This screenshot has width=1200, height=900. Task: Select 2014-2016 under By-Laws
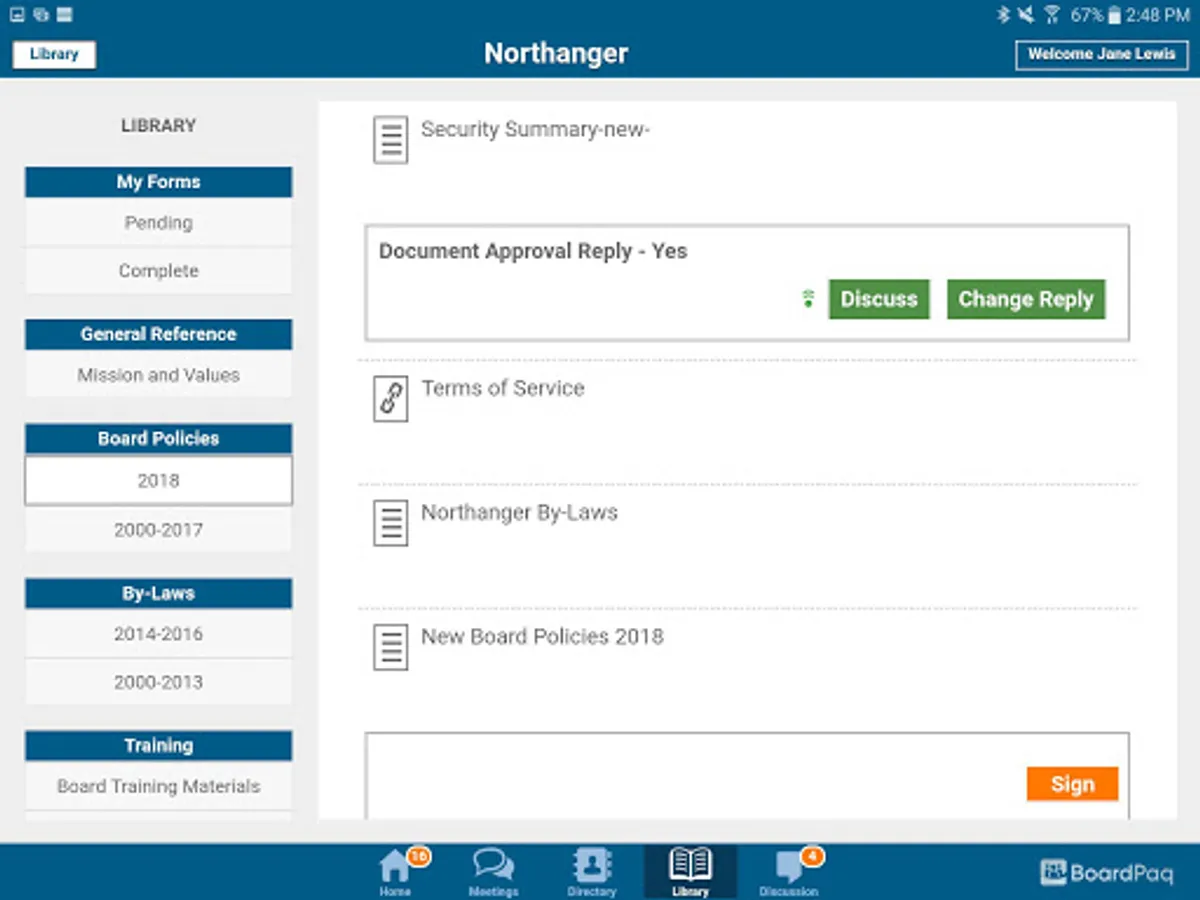click(159, 634)
